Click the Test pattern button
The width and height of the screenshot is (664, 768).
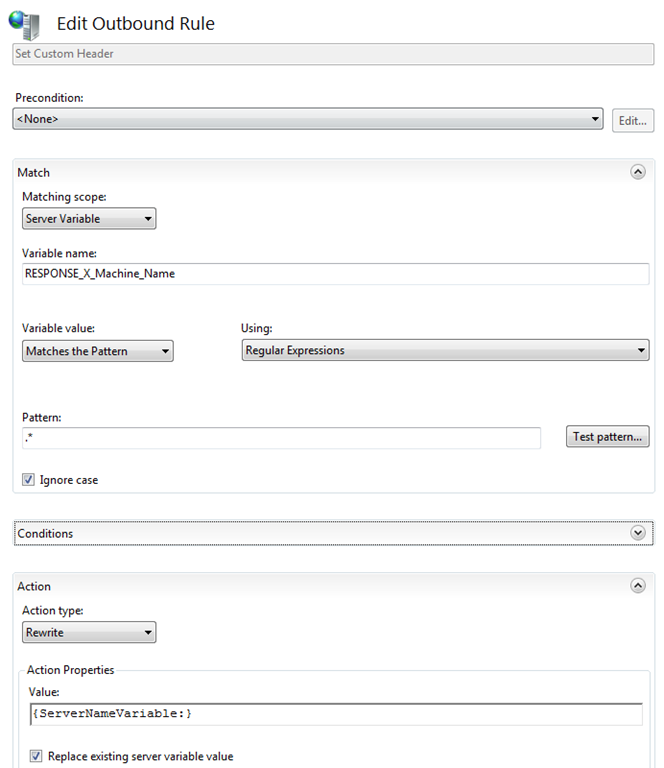click(607, 436)
